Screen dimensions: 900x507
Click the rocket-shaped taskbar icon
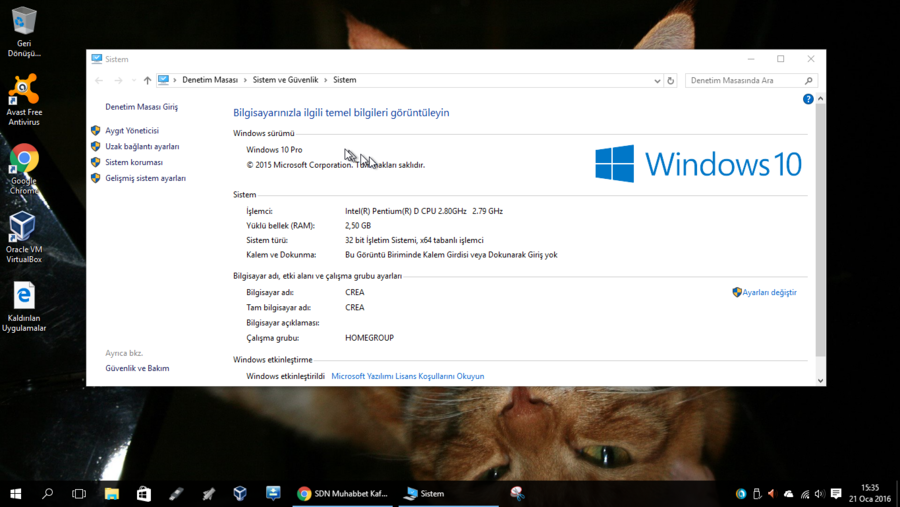[208, 494]
